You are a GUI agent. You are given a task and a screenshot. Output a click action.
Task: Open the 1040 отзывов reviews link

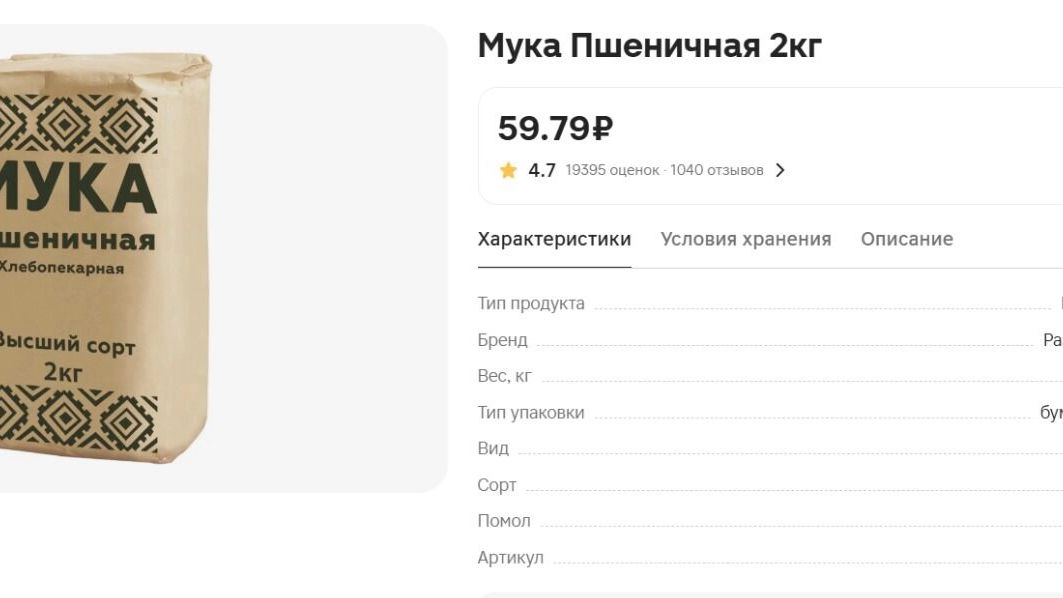717,170
